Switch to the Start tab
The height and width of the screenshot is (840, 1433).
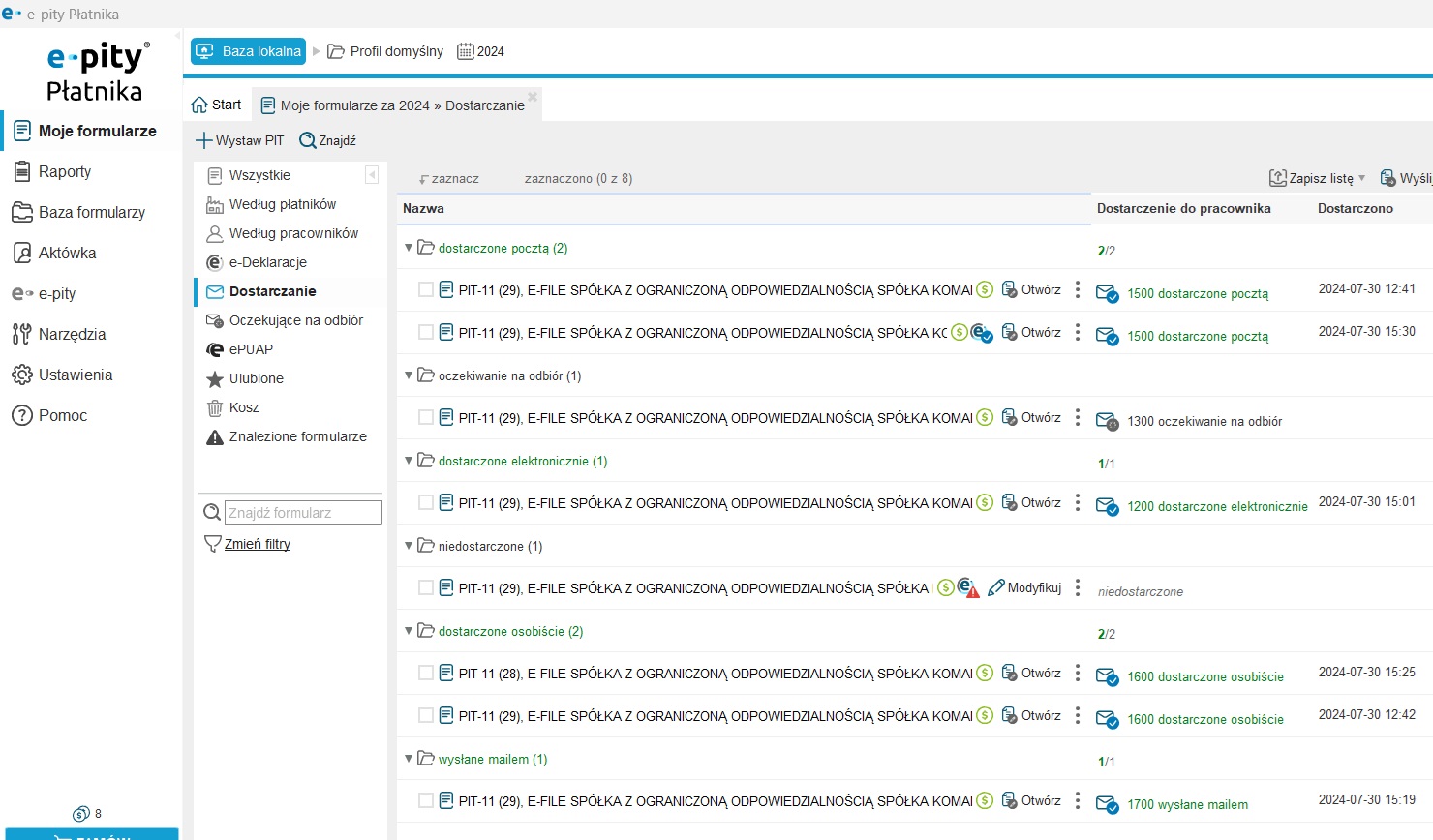[217, 105]
